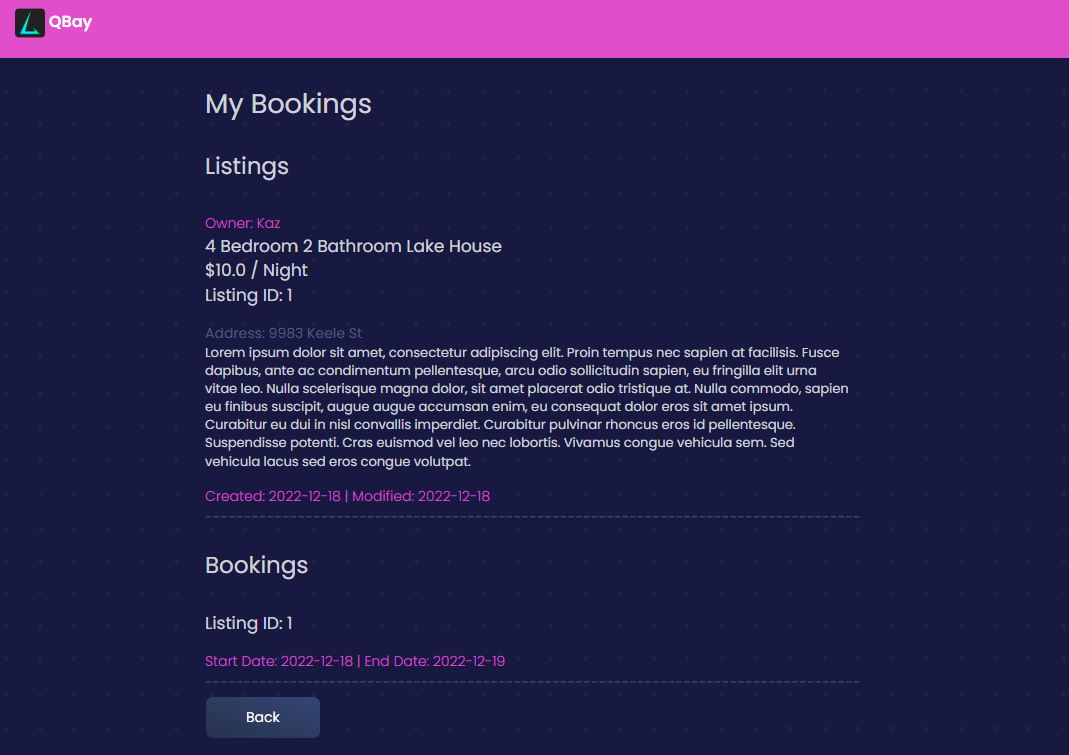The height and width of the screenshot is (755, 1069).
Task: Select the QBay brand name in navbar
Action: click(x=72, y=21)
